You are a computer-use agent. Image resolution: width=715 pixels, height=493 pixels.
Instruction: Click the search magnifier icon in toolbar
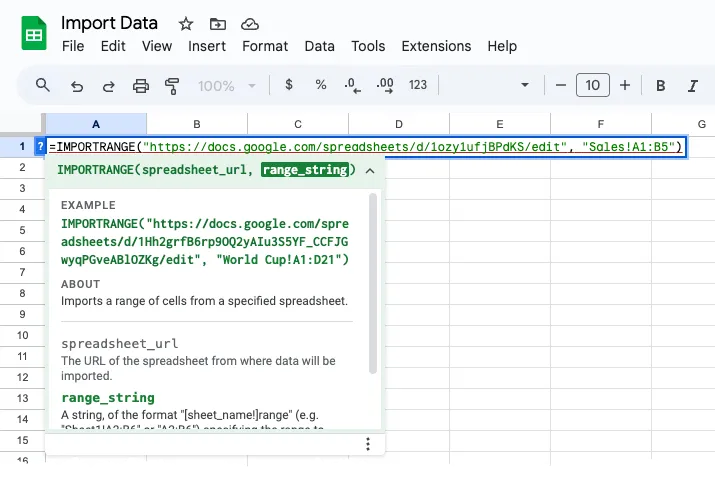pos(43,85)
